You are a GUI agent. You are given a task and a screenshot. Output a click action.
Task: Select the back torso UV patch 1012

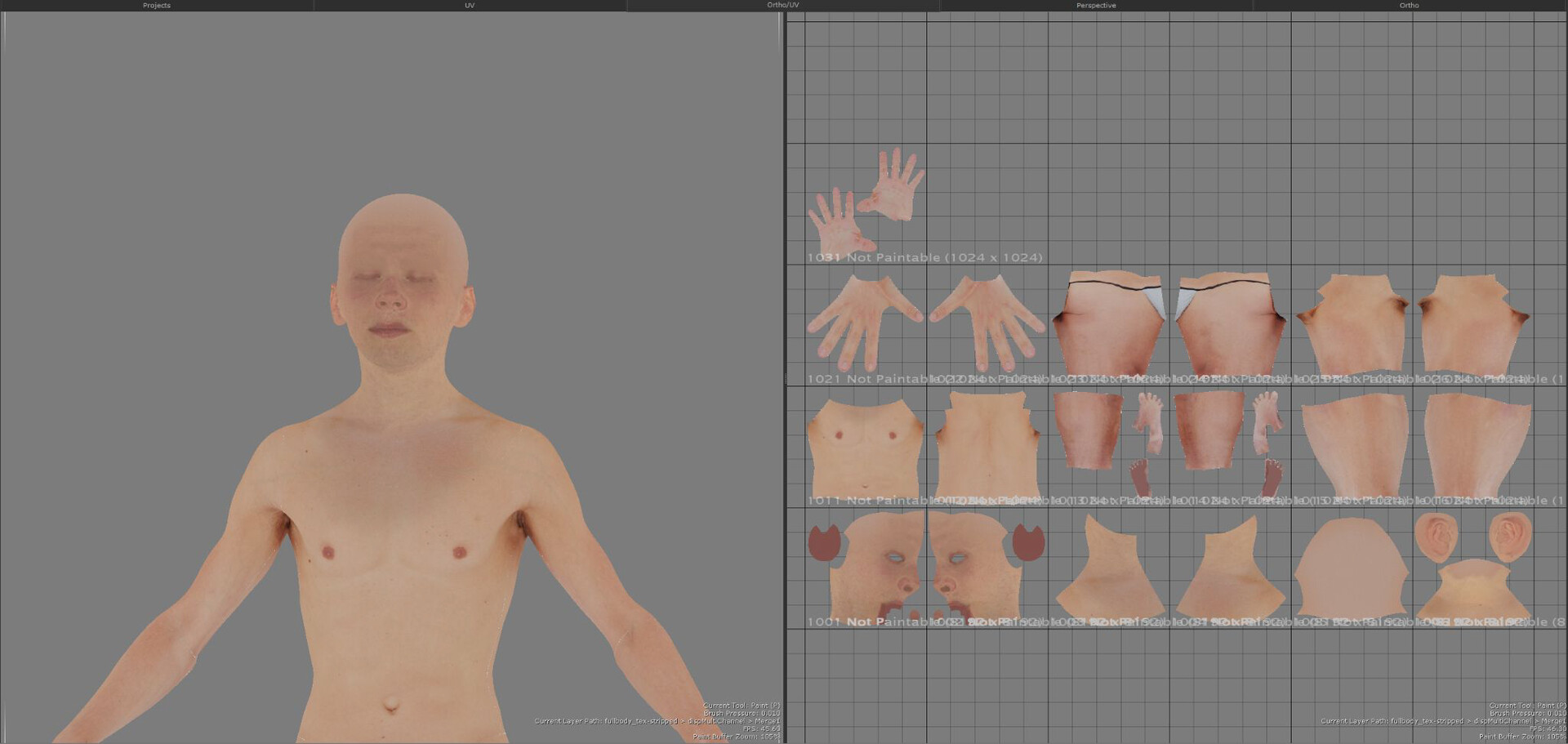pos(987,445)
